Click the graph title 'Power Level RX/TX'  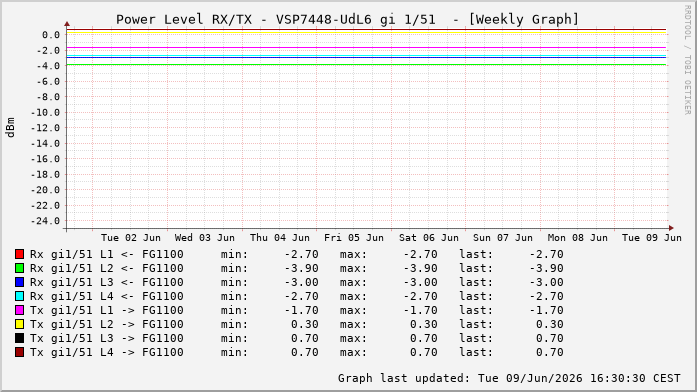(x=184, y=20)
